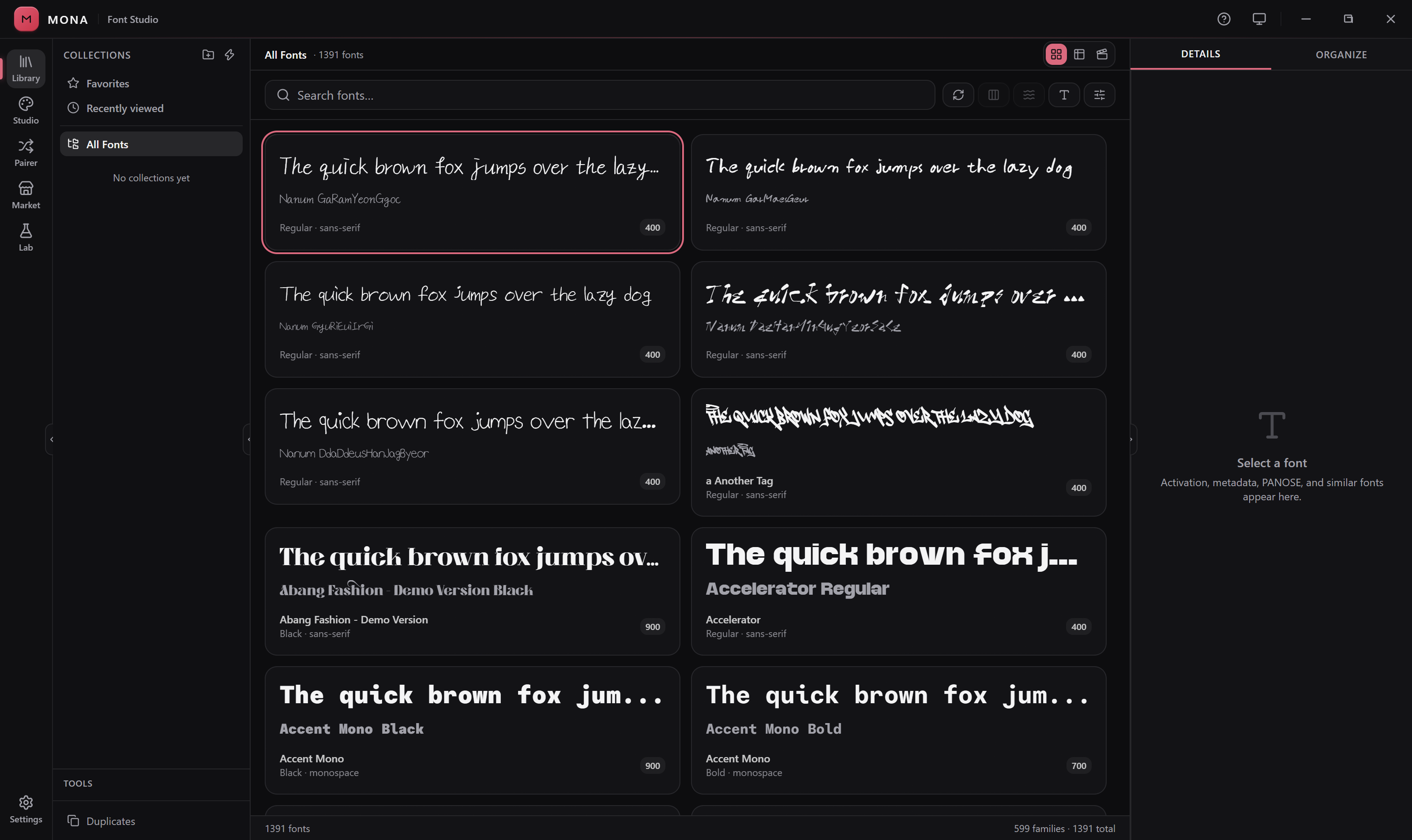1412x840 pixels.
Task: Open the Duplicates tool
Action: [x=151, y=821]
